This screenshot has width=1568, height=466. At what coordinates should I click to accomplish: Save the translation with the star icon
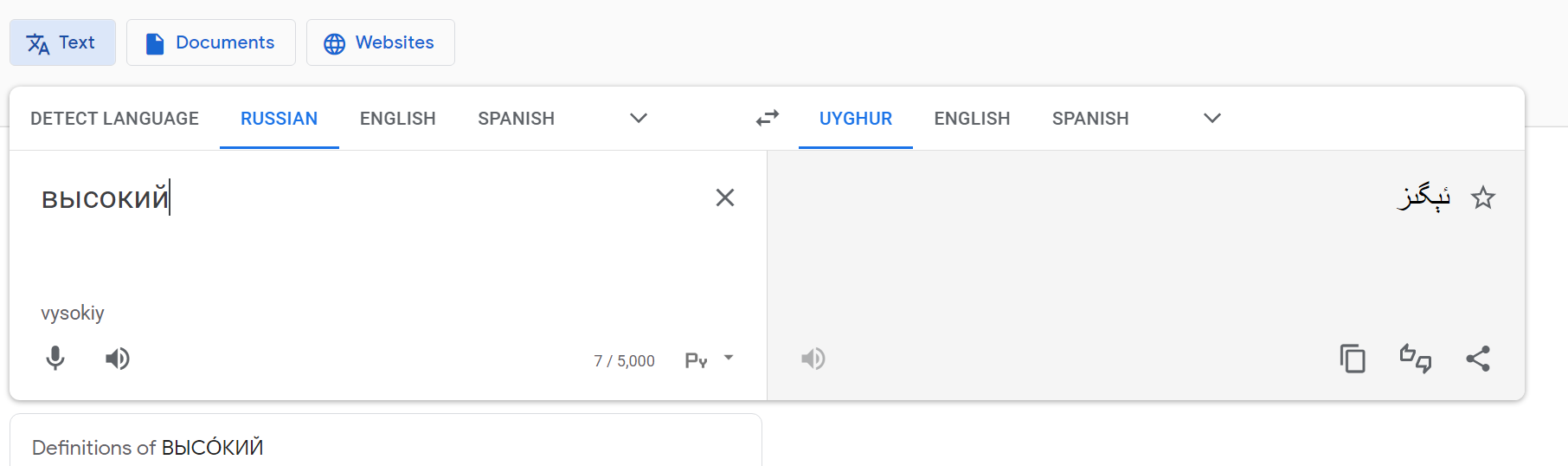click(x=1483, y=198)
